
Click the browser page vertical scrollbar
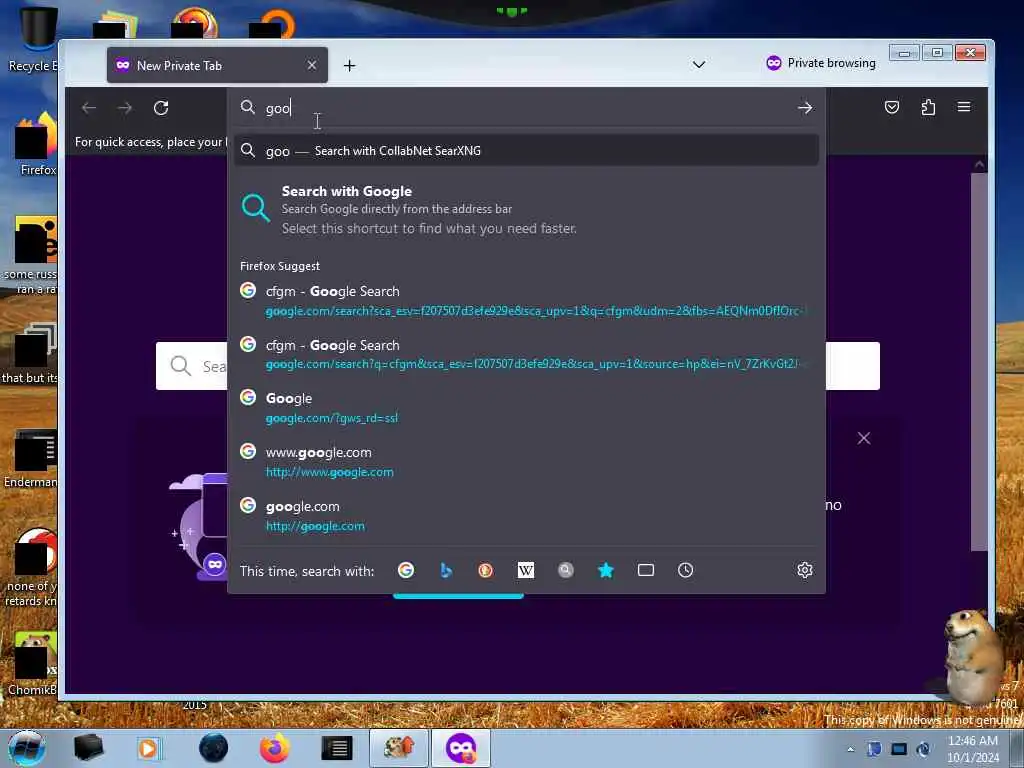click(x=978, y=362)
